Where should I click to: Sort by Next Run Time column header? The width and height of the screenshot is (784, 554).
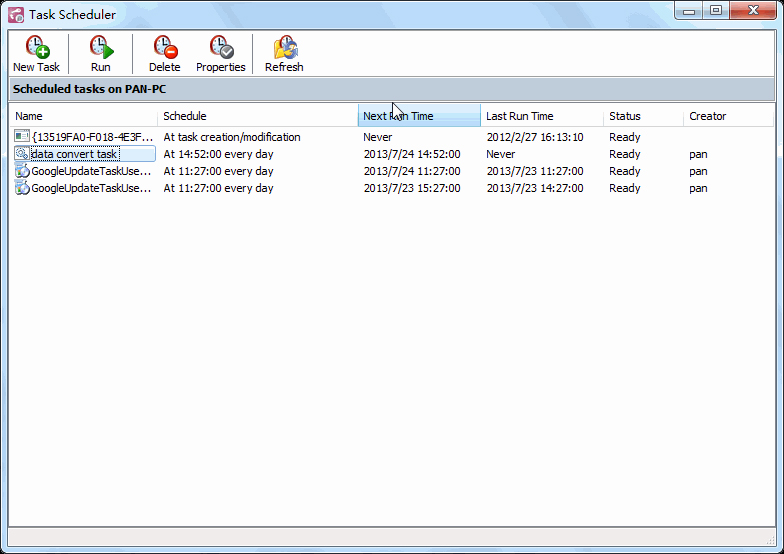click(x=418, y=116)
